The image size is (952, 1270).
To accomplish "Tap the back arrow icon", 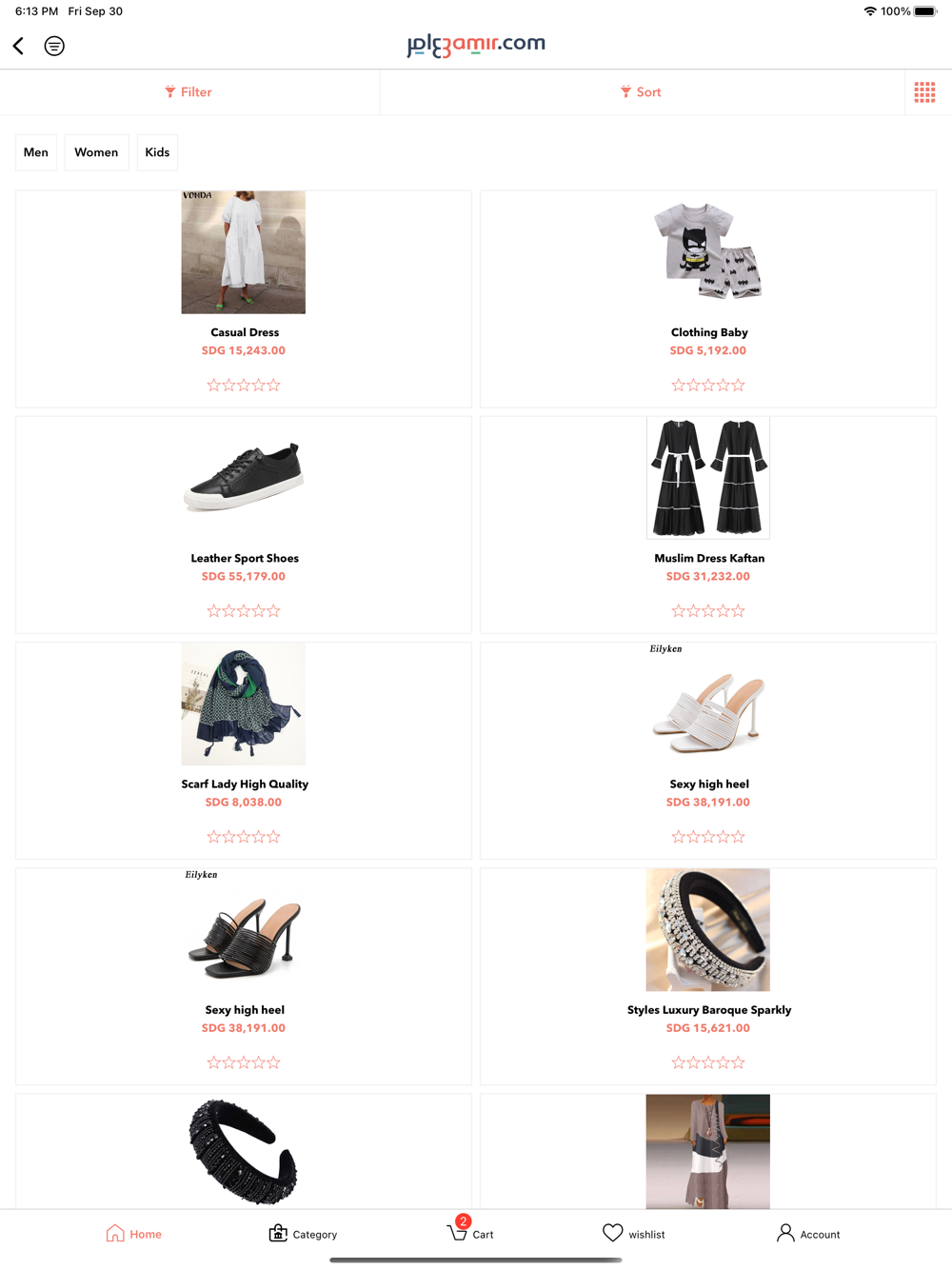I will click(x=19, y=46).
